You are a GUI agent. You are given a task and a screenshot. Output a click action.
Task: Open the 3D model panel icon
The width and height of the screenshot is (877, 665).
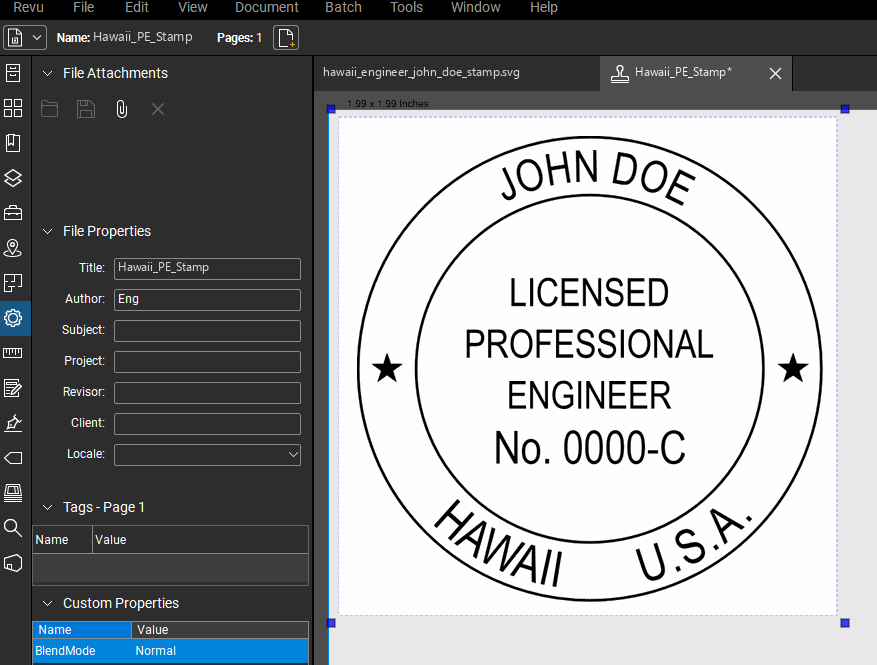pyautogui.click(x=13, y=563)
